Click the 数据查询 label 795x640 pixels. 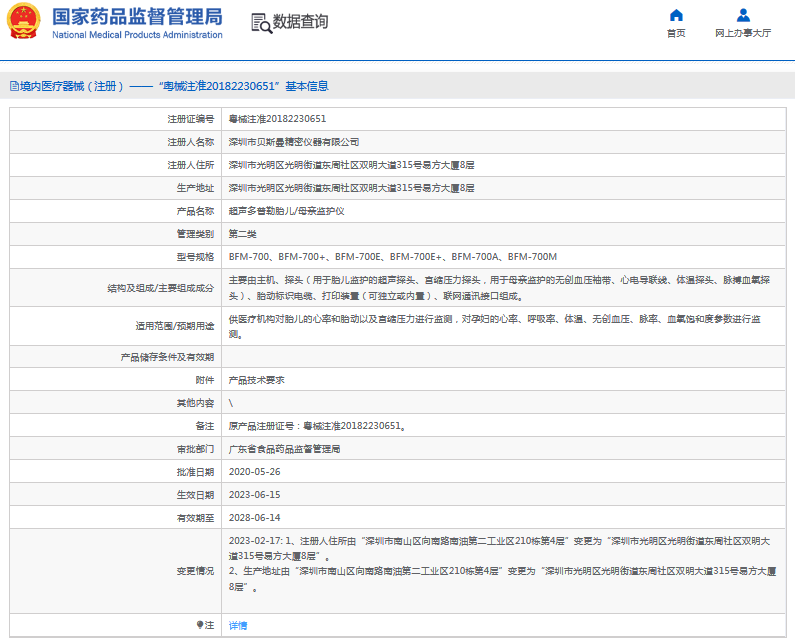pyautogui.click(x=301, y=22)
